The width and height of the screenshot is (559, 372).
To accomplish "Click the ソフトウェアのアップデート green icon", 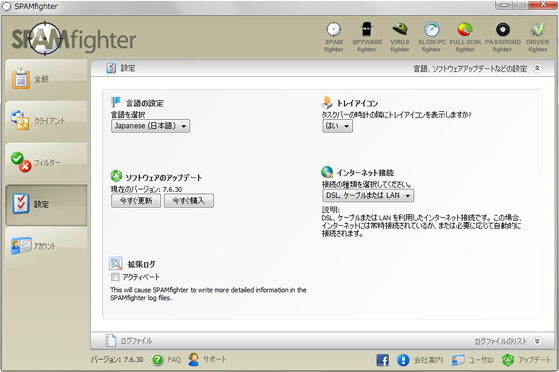I will coord(116,176).
